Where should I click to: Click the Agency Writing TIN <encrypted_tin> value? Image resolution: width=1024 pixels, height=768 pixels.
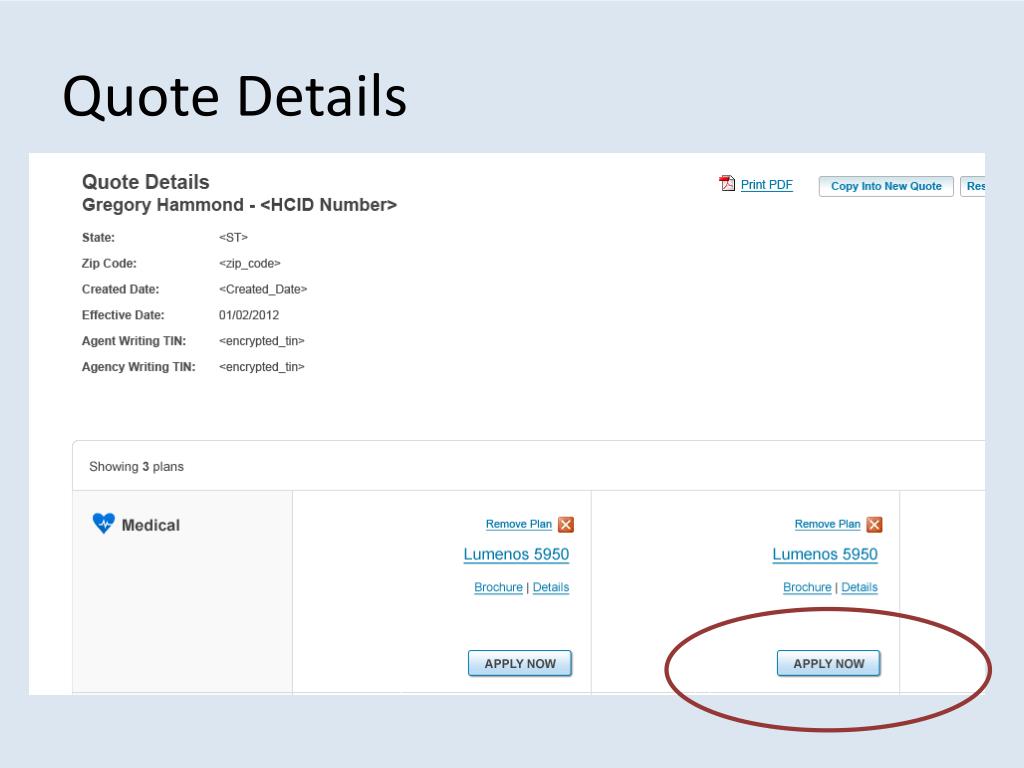coord(261,367)
